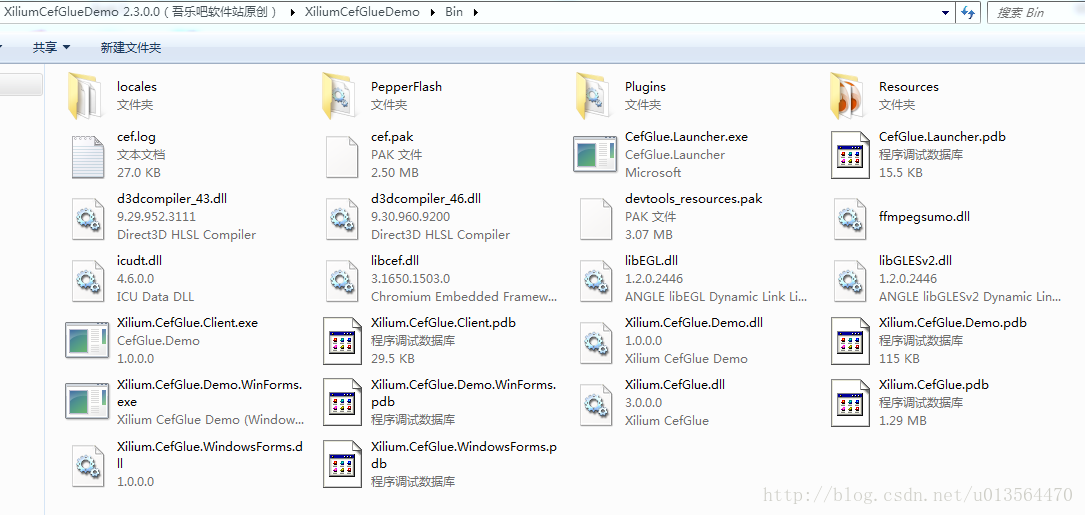Navigate to XiliumCefGlueDemo breadcrumb segment
Image resolution: width=1085 pixels, height=515 pixels.
(x=362, y=12)
